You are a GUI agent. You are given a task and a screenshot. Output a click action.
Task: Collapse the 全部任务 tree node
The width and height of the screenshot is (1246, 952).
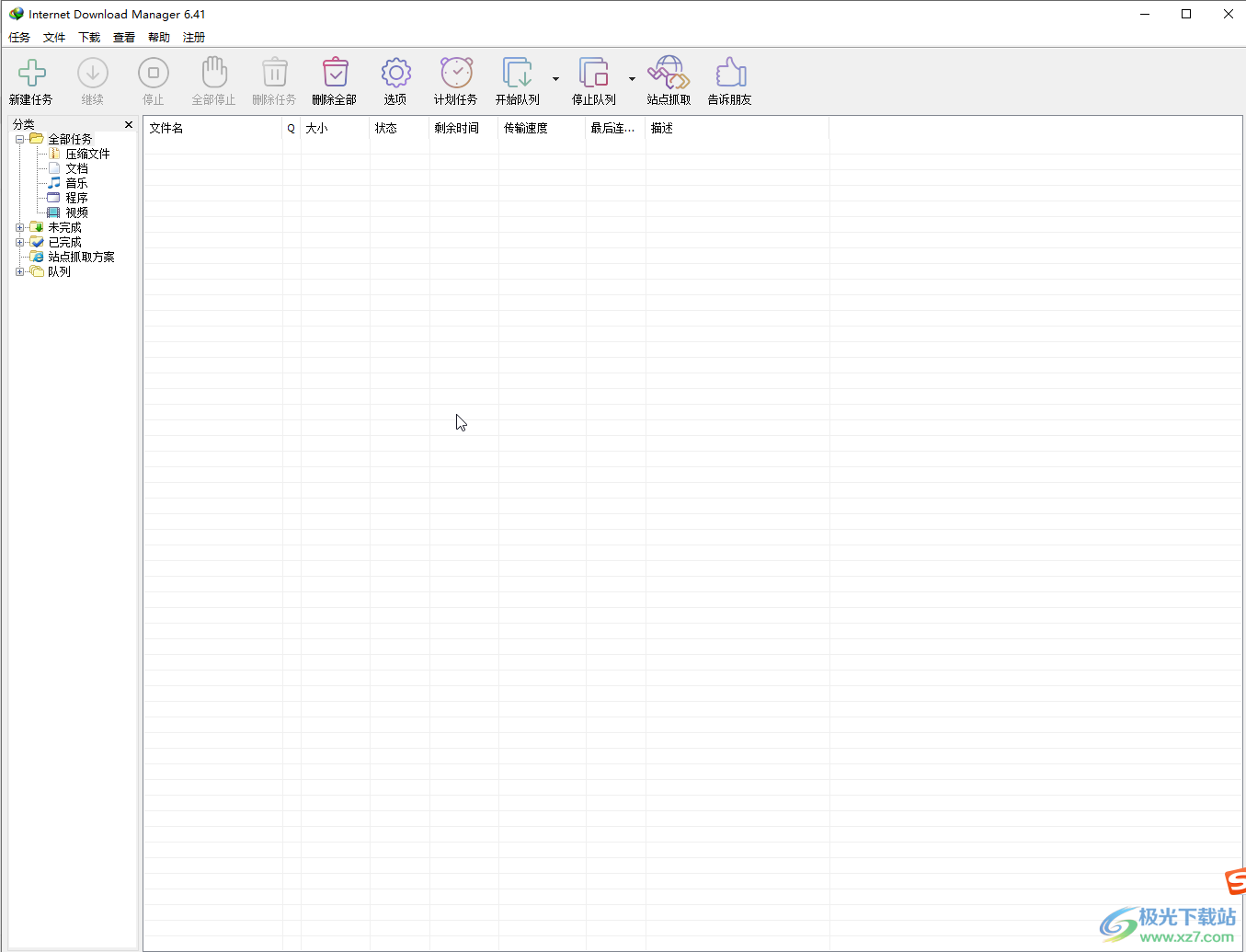coord(19,139)
